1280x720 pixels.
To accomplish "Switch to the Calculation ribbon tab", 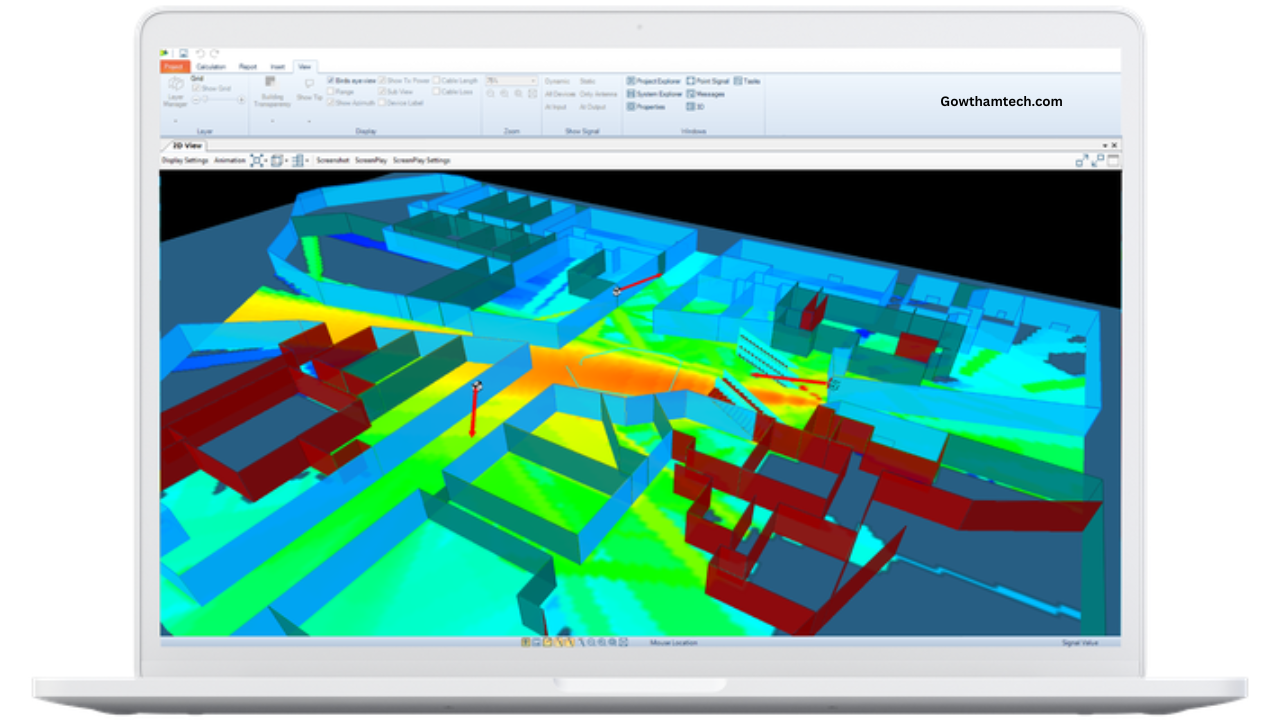I will click(x=211, y=67).
